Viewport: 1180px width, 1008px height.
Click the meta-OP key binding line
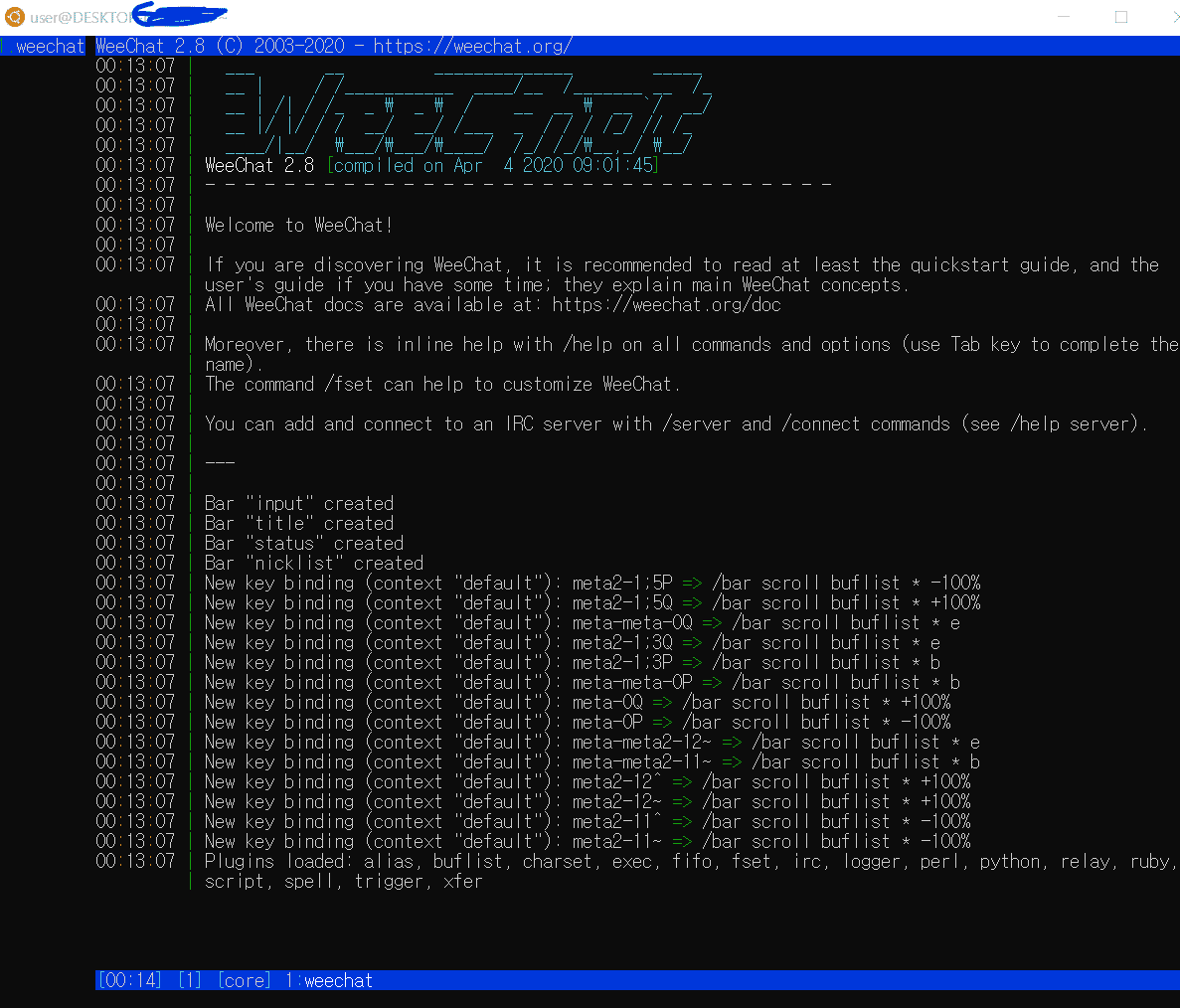click(578, 723)
